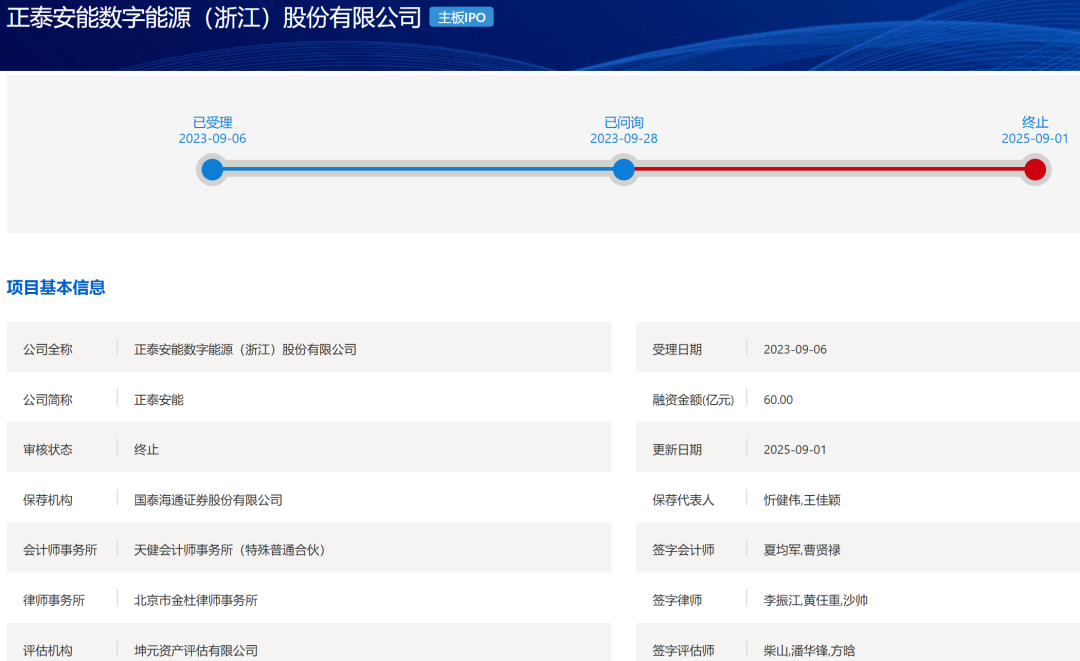The width and height of the screenshot is (1080, 661).
Task: Click the 签字律师 field label
Action: 677,600
